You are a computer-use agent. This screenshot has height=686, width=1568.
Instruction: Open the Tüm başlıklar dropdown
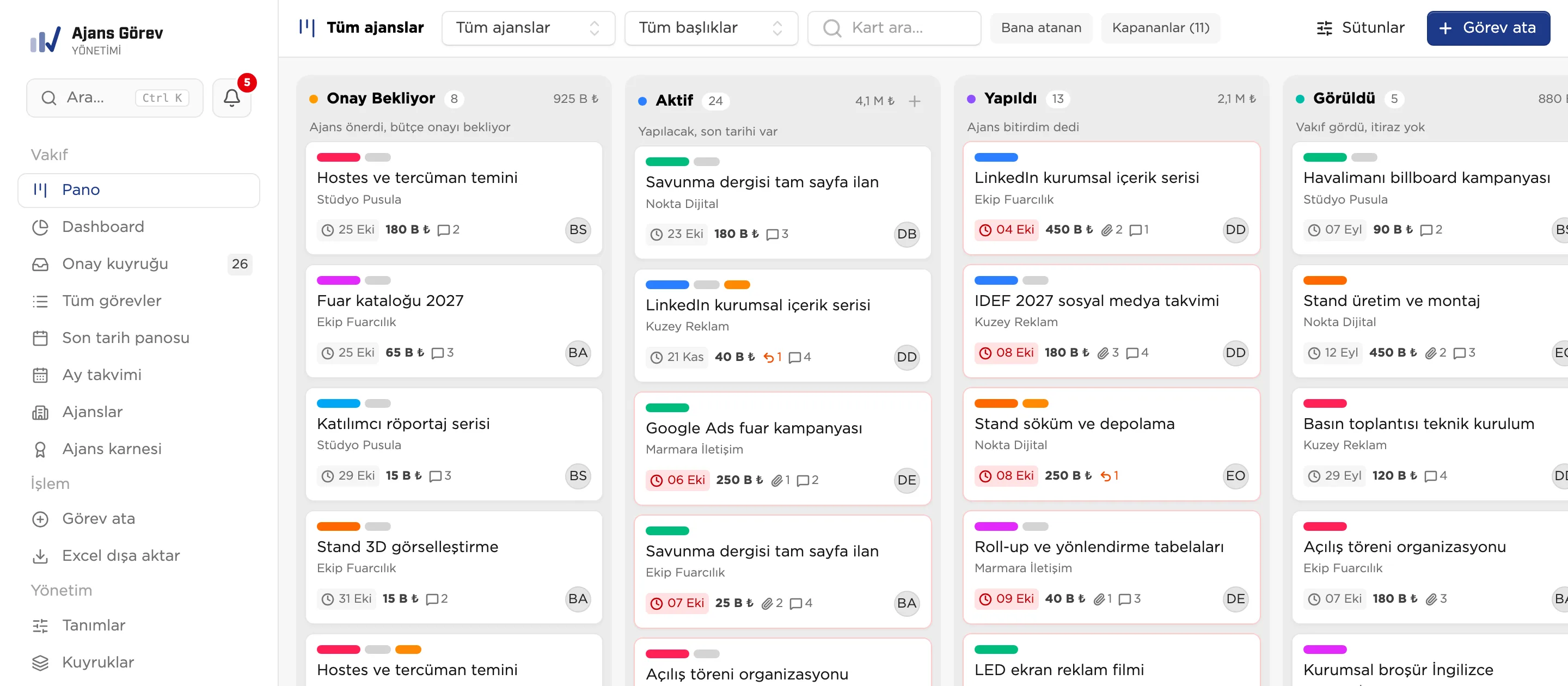click(711, 28)
